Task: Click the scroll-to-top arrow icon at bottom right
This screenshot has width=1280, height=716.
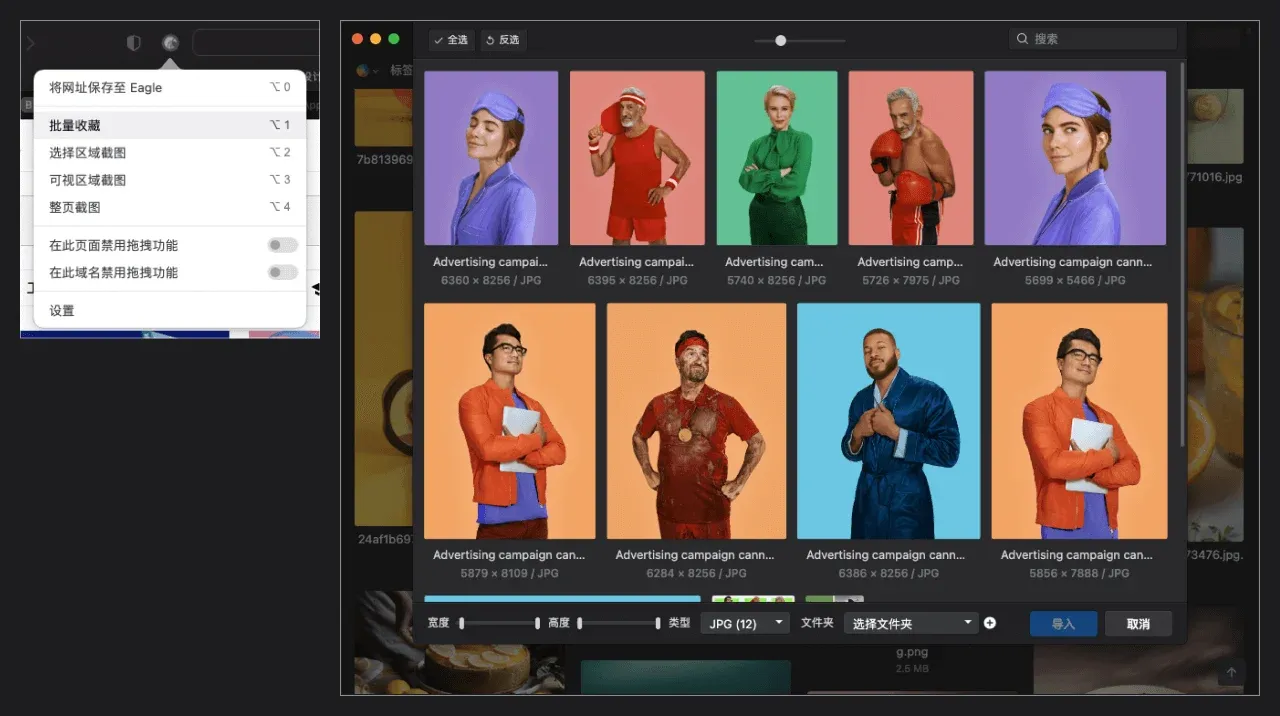Action: pos(1231,673)
